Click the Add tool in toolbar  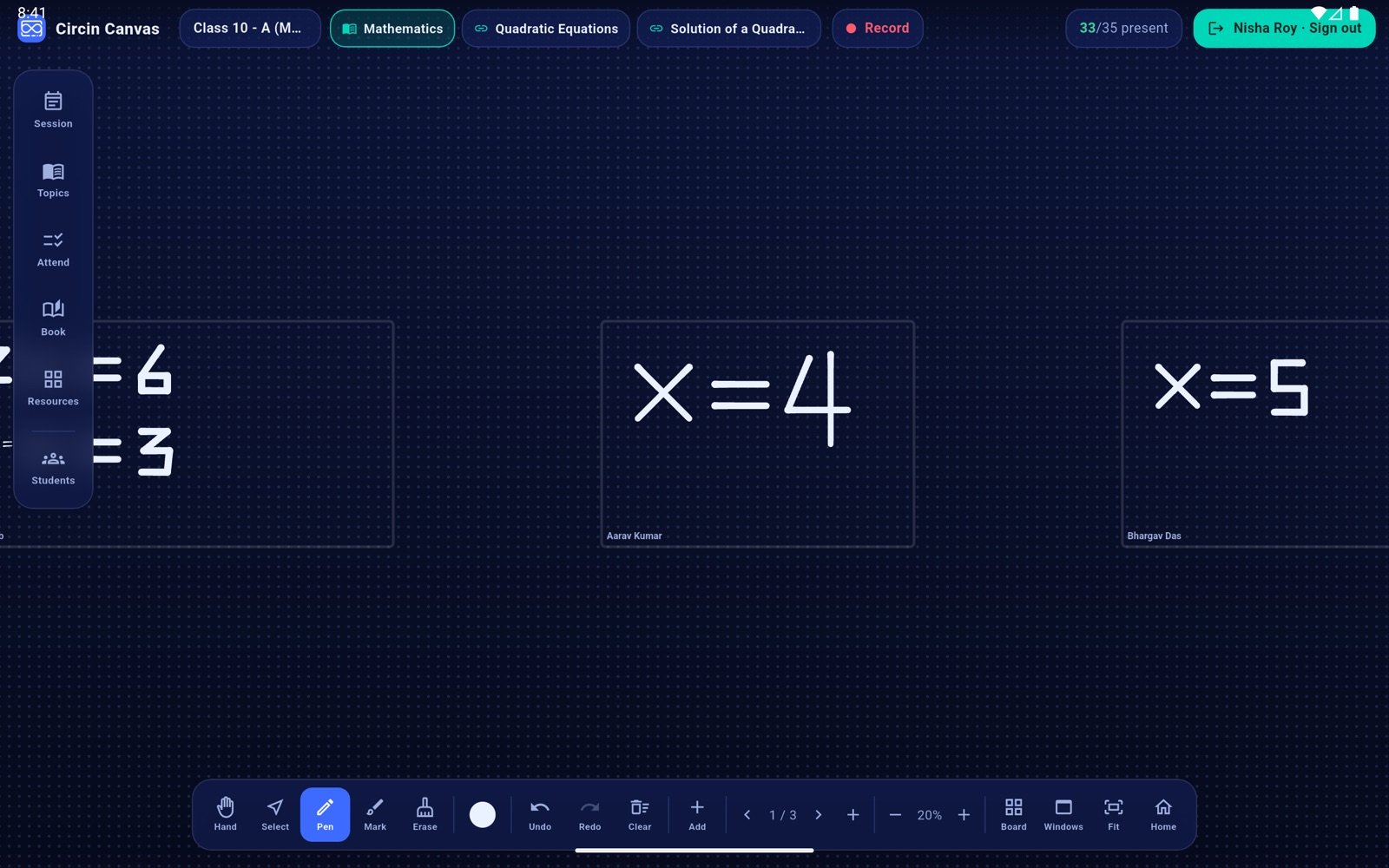coord(697,814)
